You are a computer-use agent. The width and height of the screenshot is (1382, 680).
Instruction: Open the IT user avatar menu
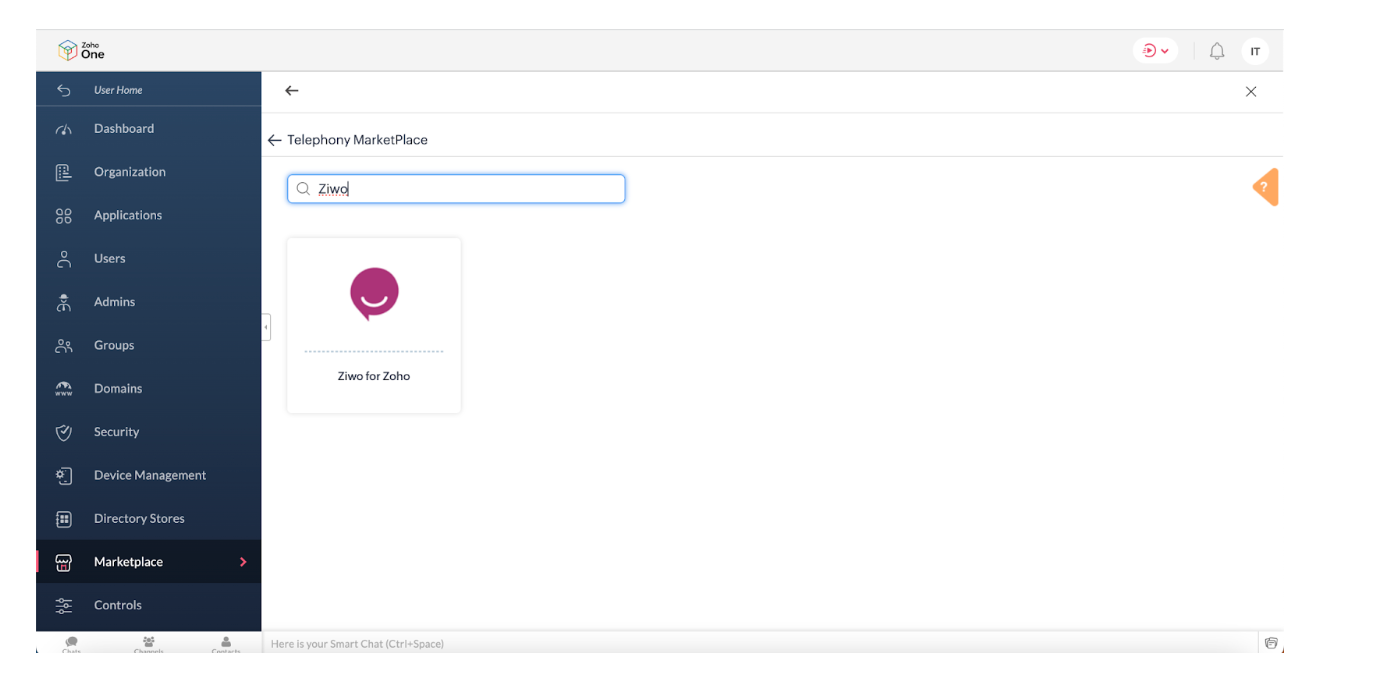[1255, 51]
